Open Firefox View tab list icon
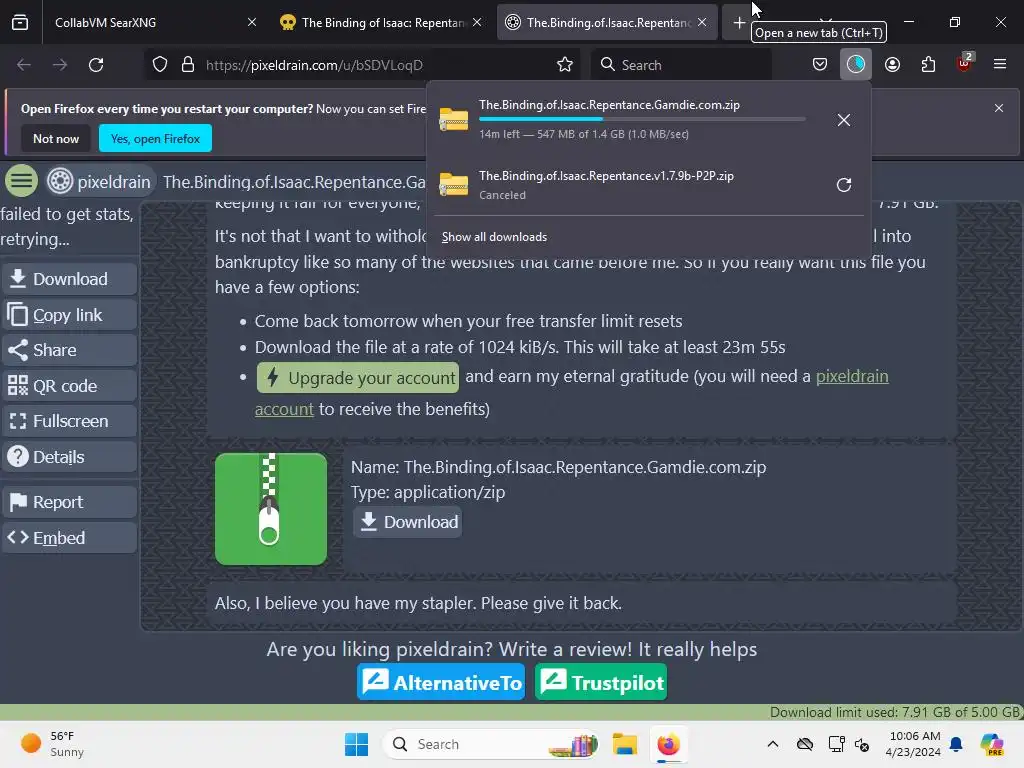This screenshot has width=1024, height=768. [20, 22]
